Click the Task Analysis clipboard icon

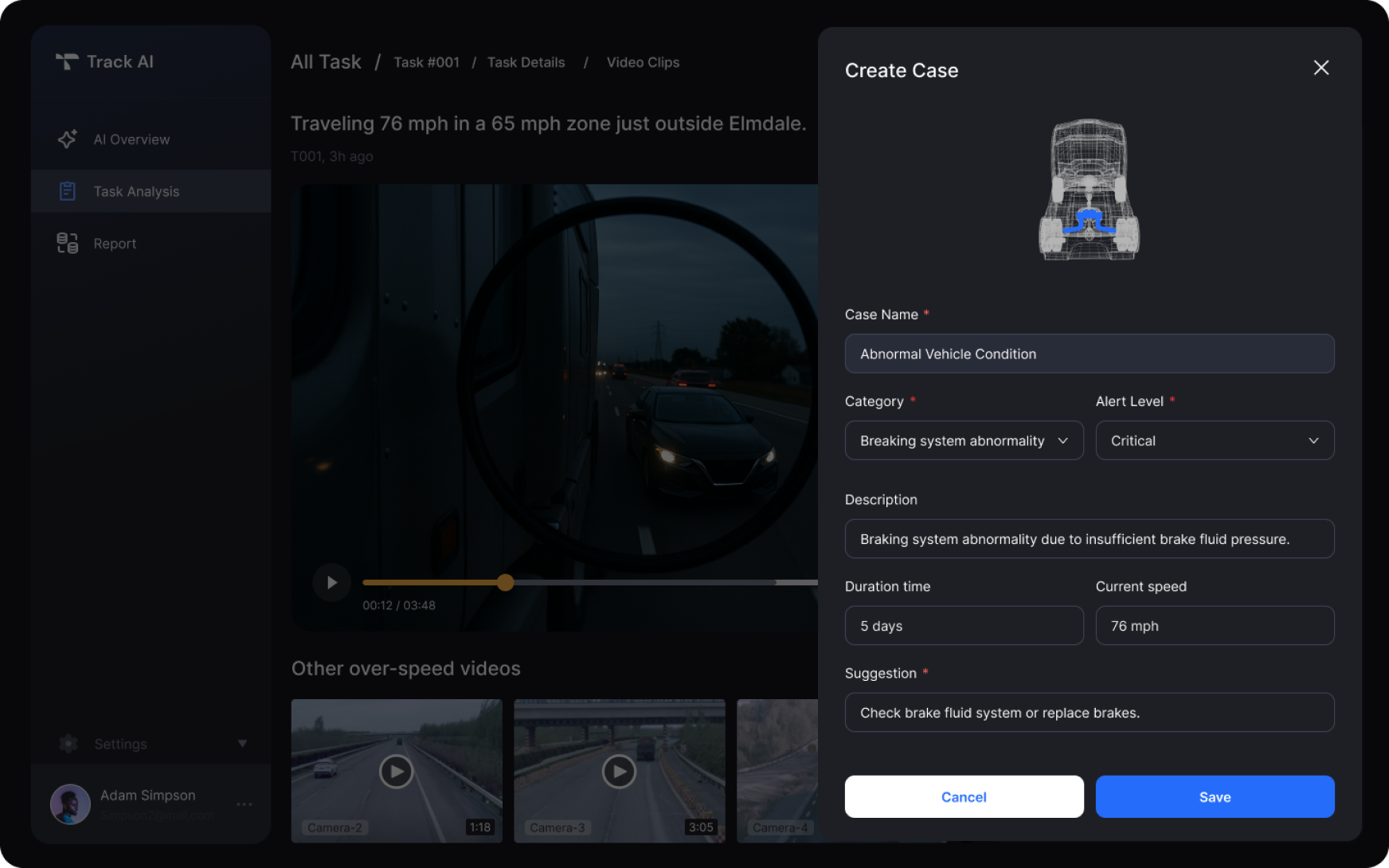tap(68, 191)
